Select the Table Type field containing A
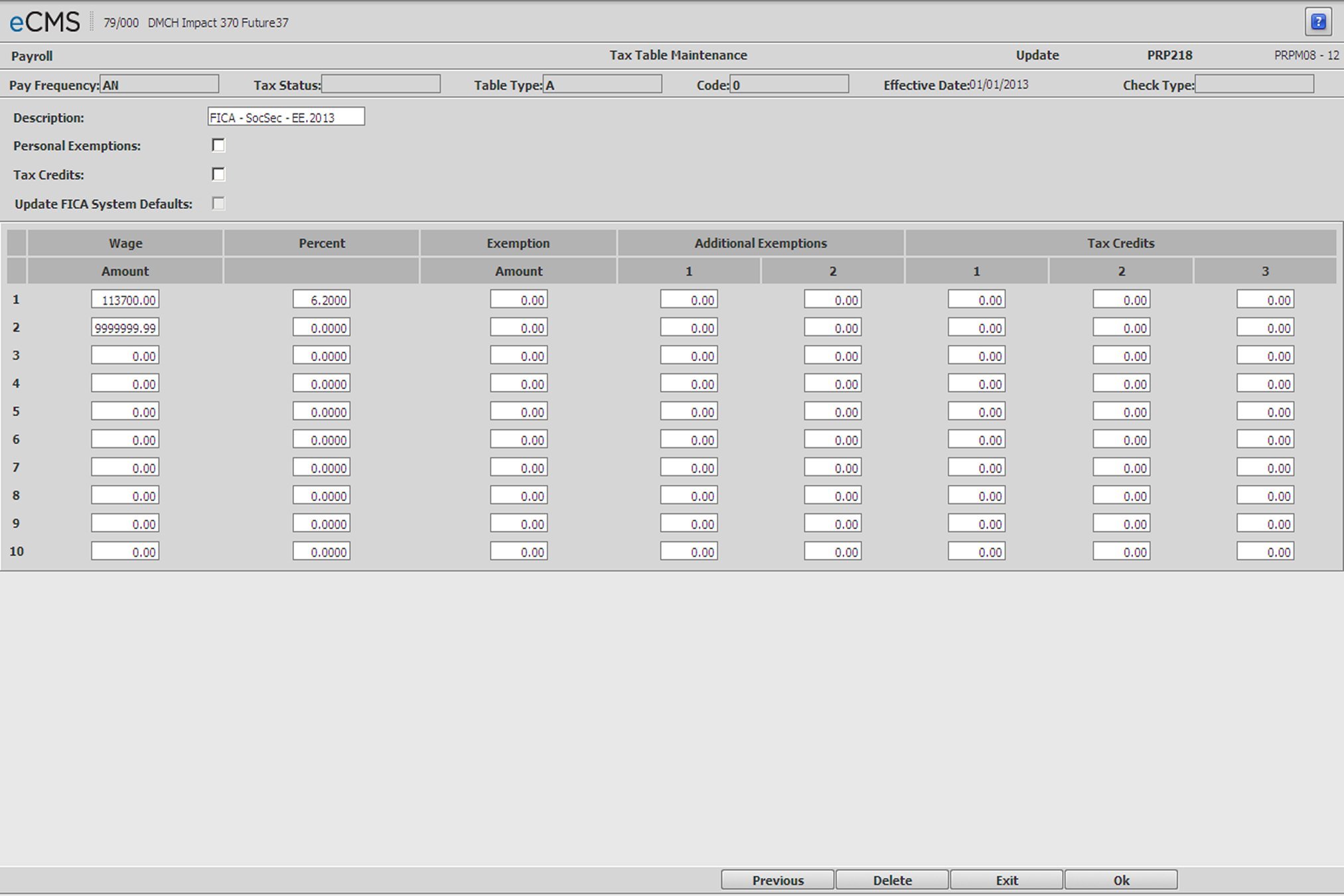Image resolution: width=1344 pixels, height=896 pixels. [x=602, y=84]
